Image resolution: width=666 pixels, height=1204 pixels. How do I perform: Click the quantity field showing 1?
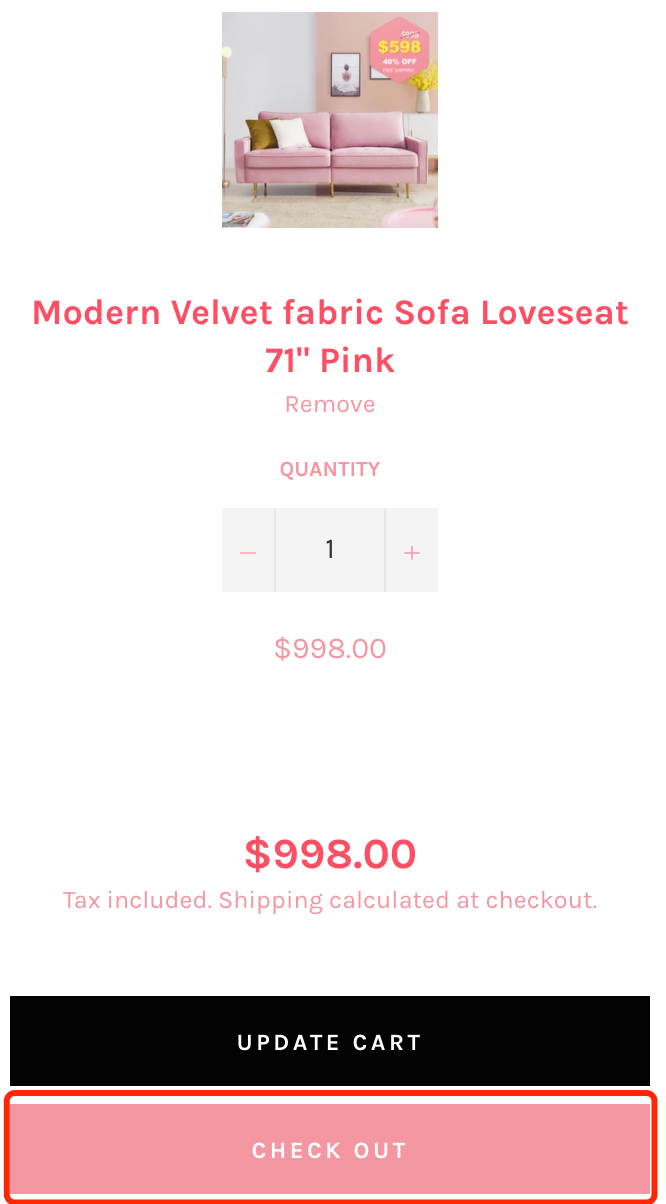[x=330, y=550]
